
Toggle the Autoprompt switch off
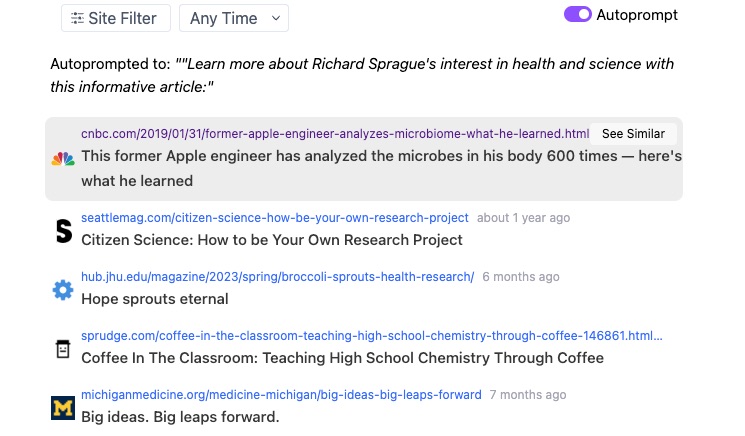(x=578, y=15)
